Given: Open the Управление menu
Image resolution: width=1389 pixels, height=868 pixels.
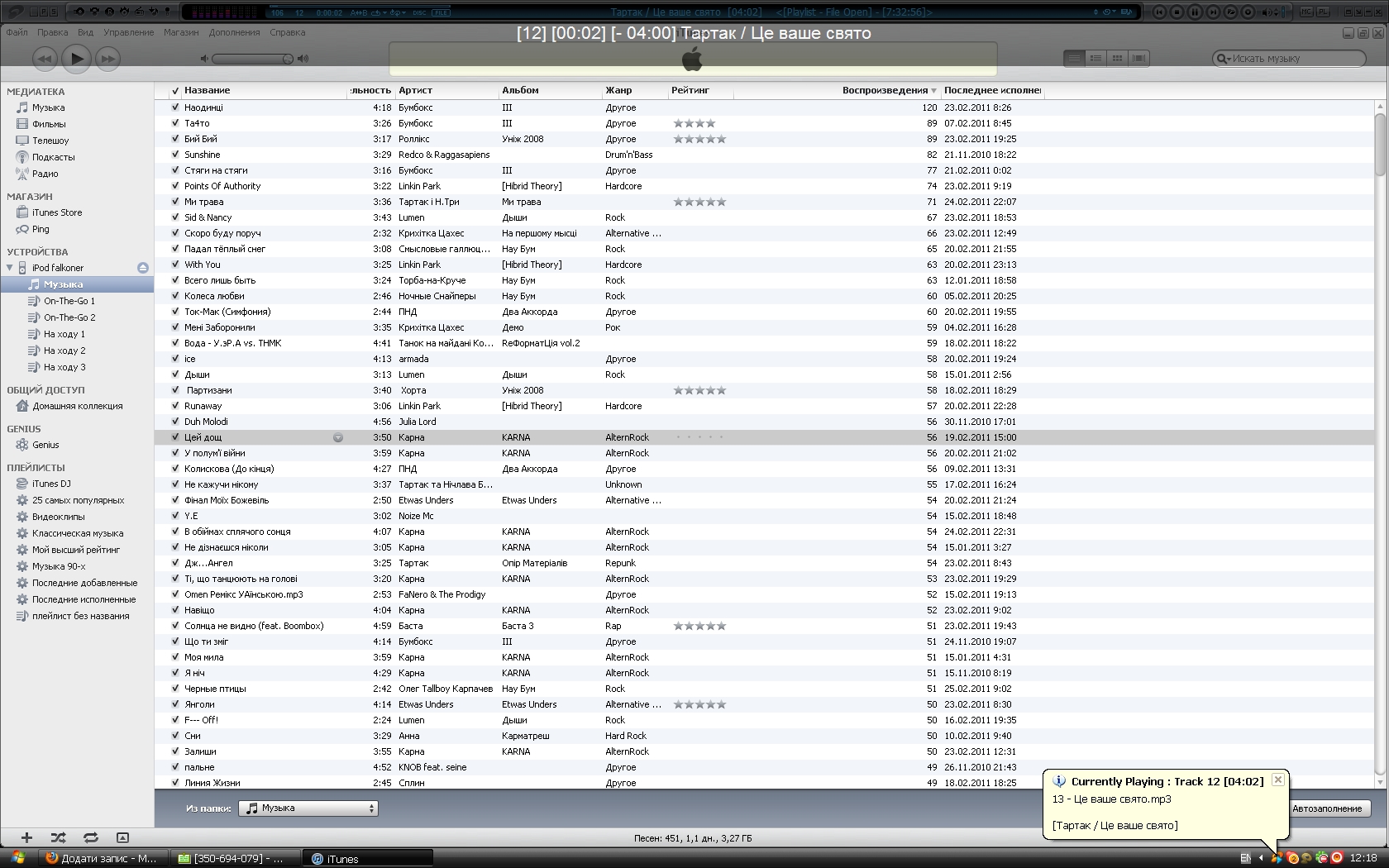Looking at the screenshot, I should 128,32.
